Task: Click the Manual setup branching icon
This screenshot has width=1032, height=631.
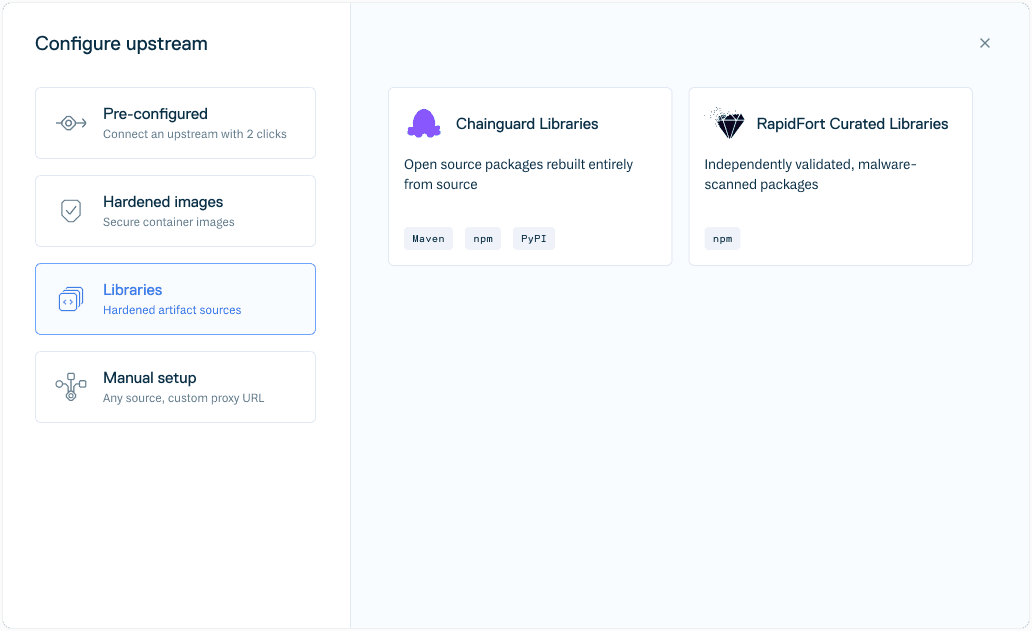Action: pyautogui.click(x=71, y=387)
